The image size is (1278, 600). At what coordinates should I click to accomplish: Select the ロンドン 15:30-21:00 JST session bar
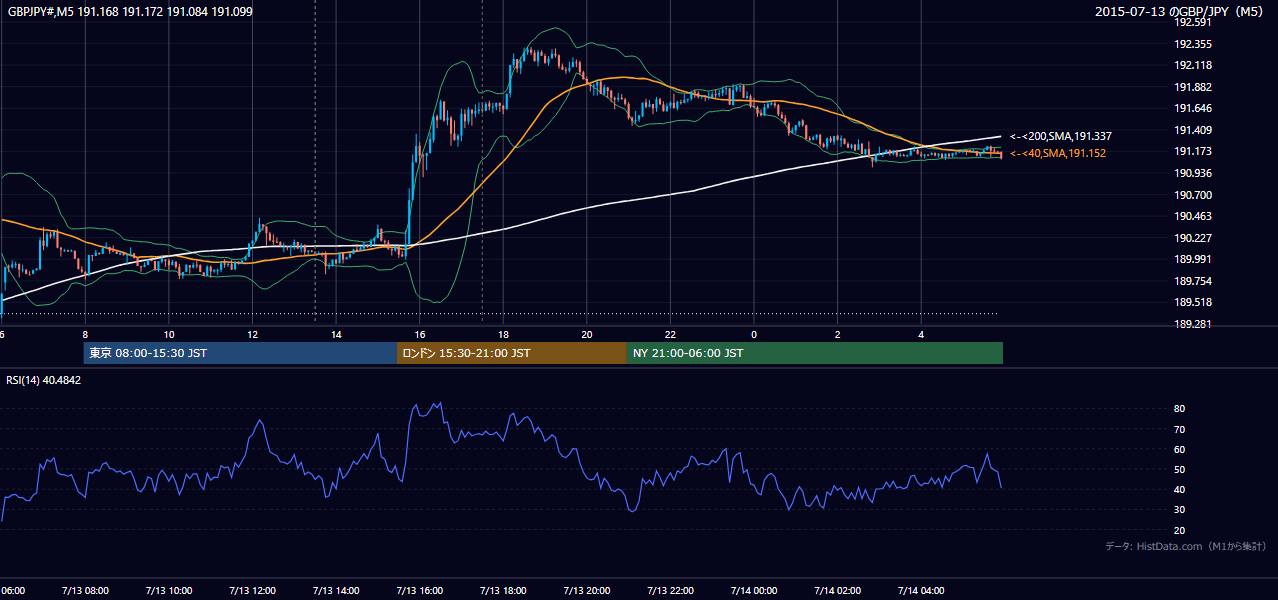512,353
